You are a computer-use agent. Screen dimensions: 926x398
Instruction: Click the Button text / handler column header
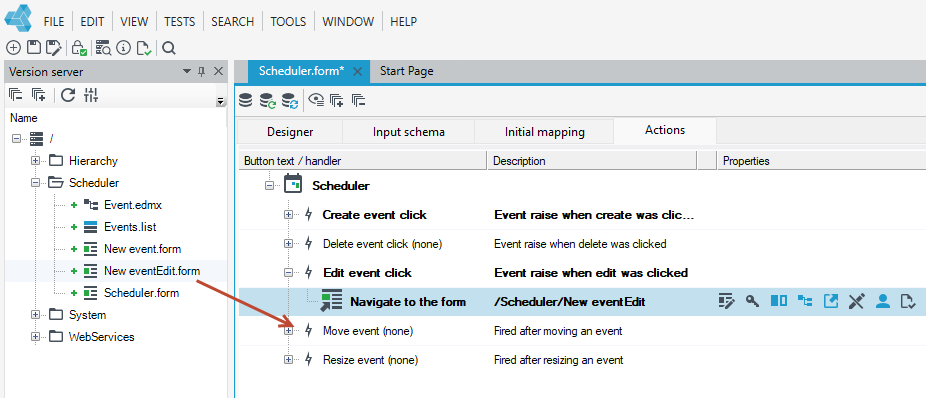[x=363, y=161]
